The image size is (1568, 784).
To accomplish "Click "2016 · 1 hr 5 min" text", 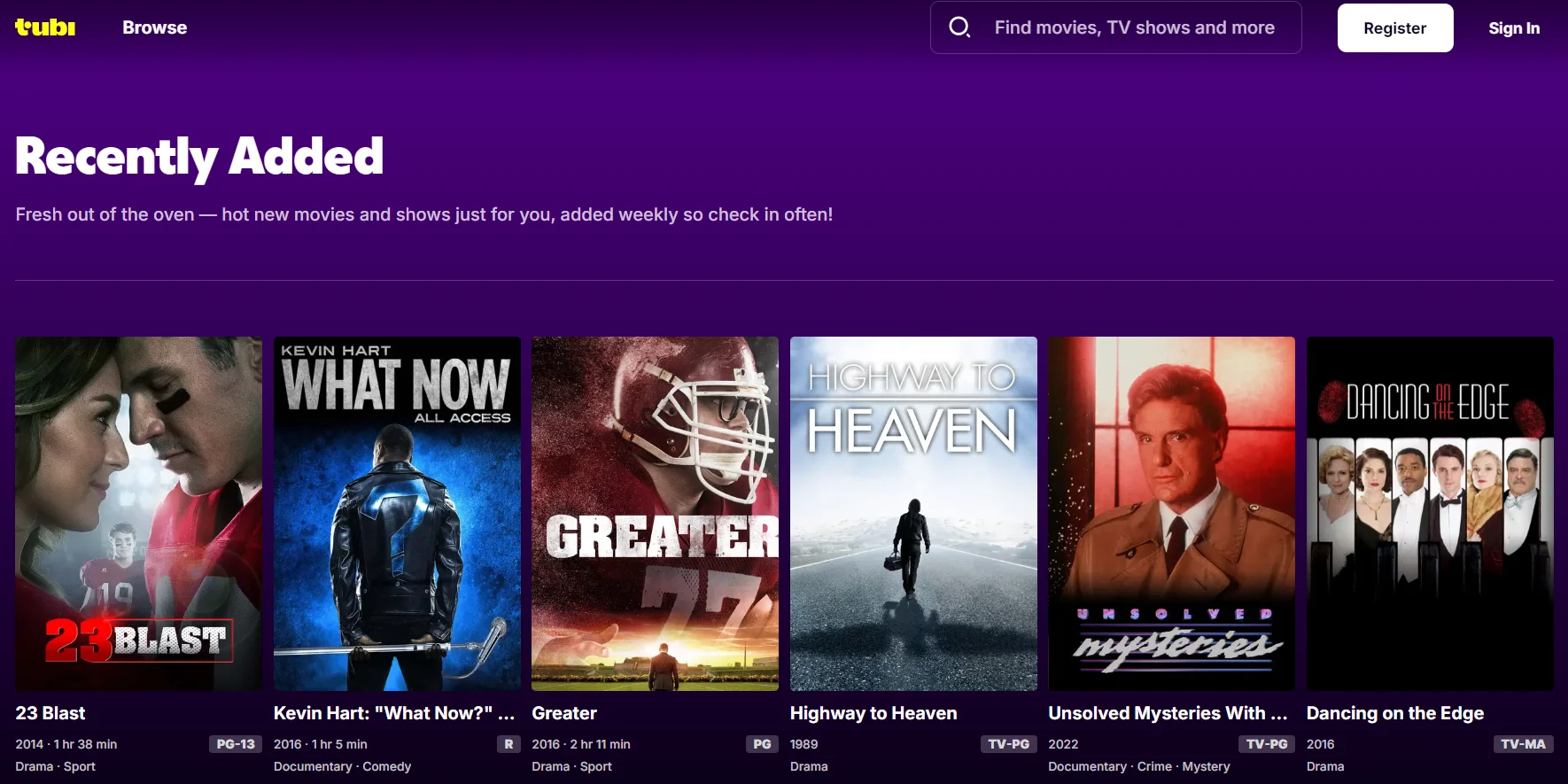I will point(321,744).
